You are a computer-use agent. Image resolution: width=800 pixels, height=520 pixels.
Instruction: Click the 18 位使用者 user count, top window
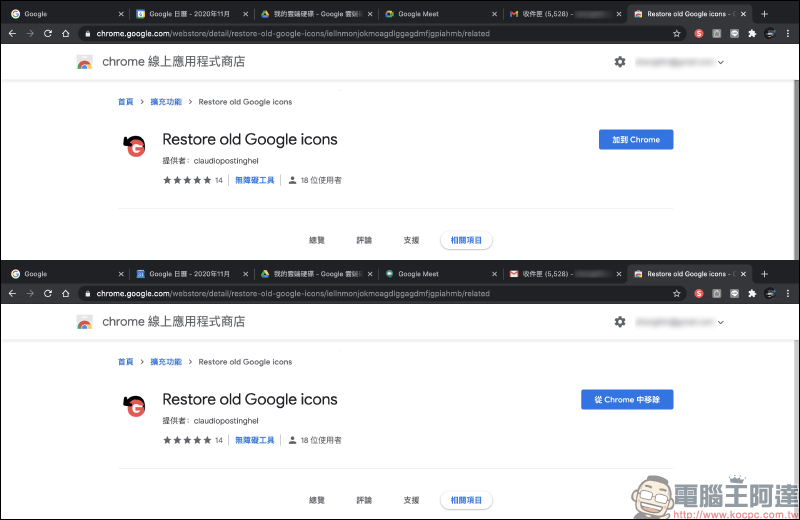pos(315,180)
